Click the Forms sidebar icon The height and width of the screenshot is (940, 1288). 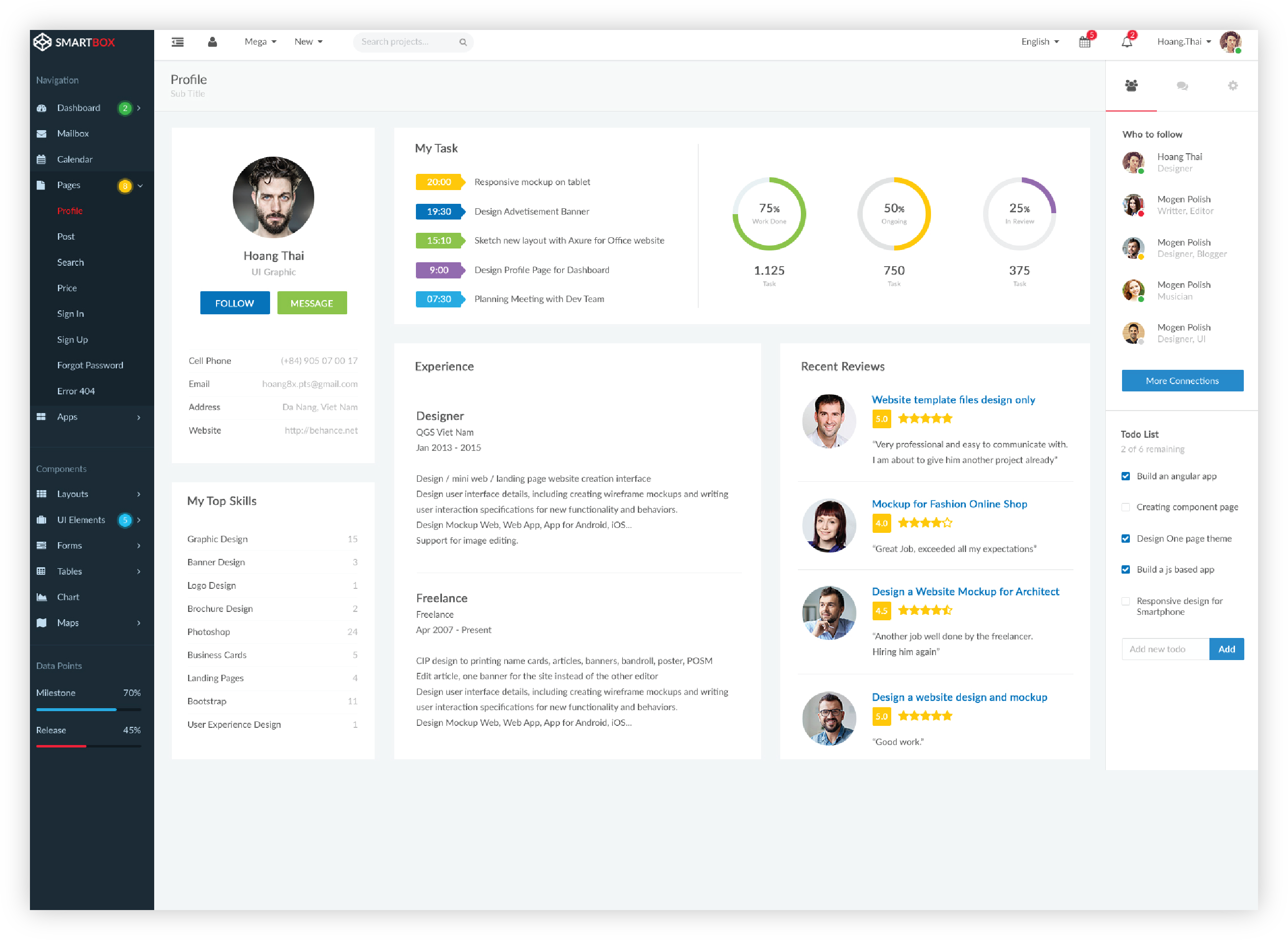(x=42, y=545)
